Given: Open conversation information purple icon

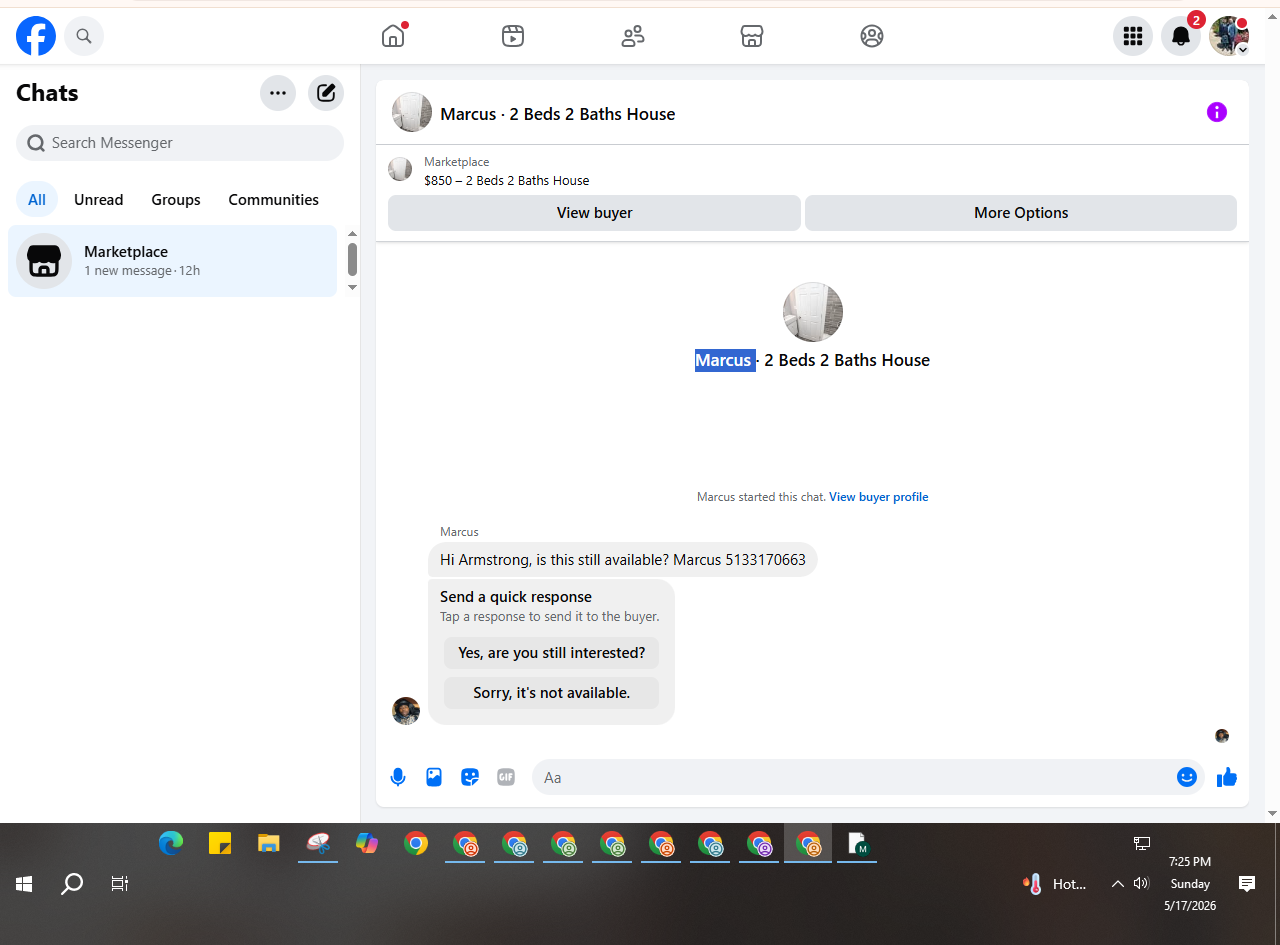Looking at the screenshot, I should [x=1217, y=112].
